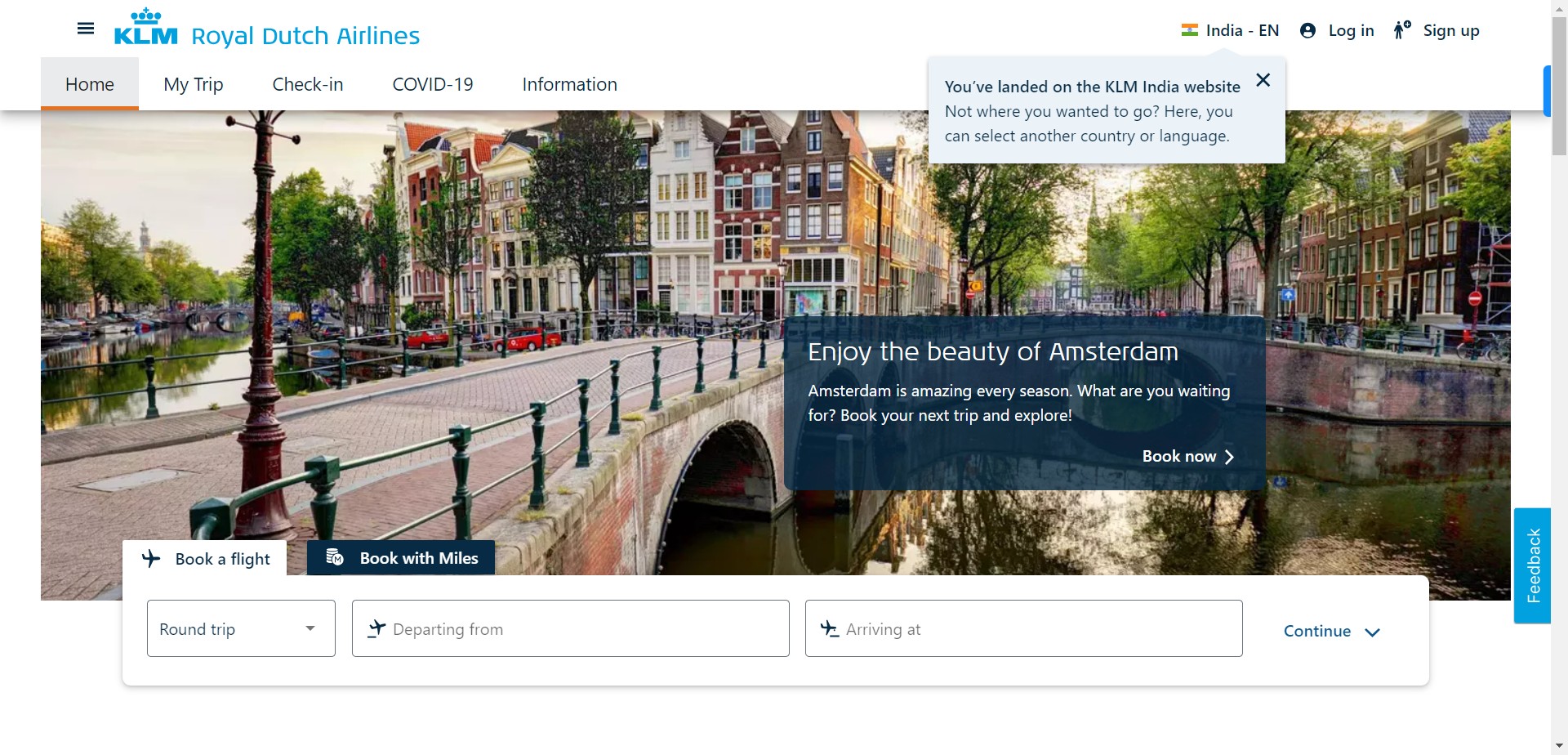1568x755 pixels.
Task: Go to the My Trip tab
Action: 193,84
